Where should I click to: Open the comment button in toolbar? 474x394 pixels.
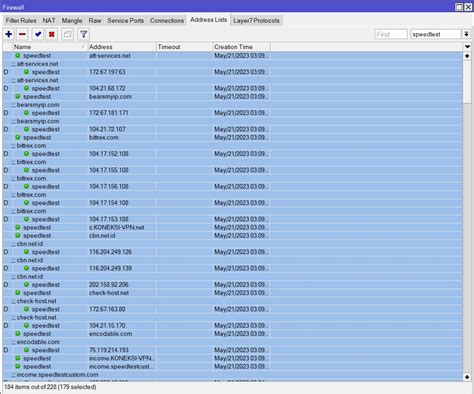pos(68,34)
